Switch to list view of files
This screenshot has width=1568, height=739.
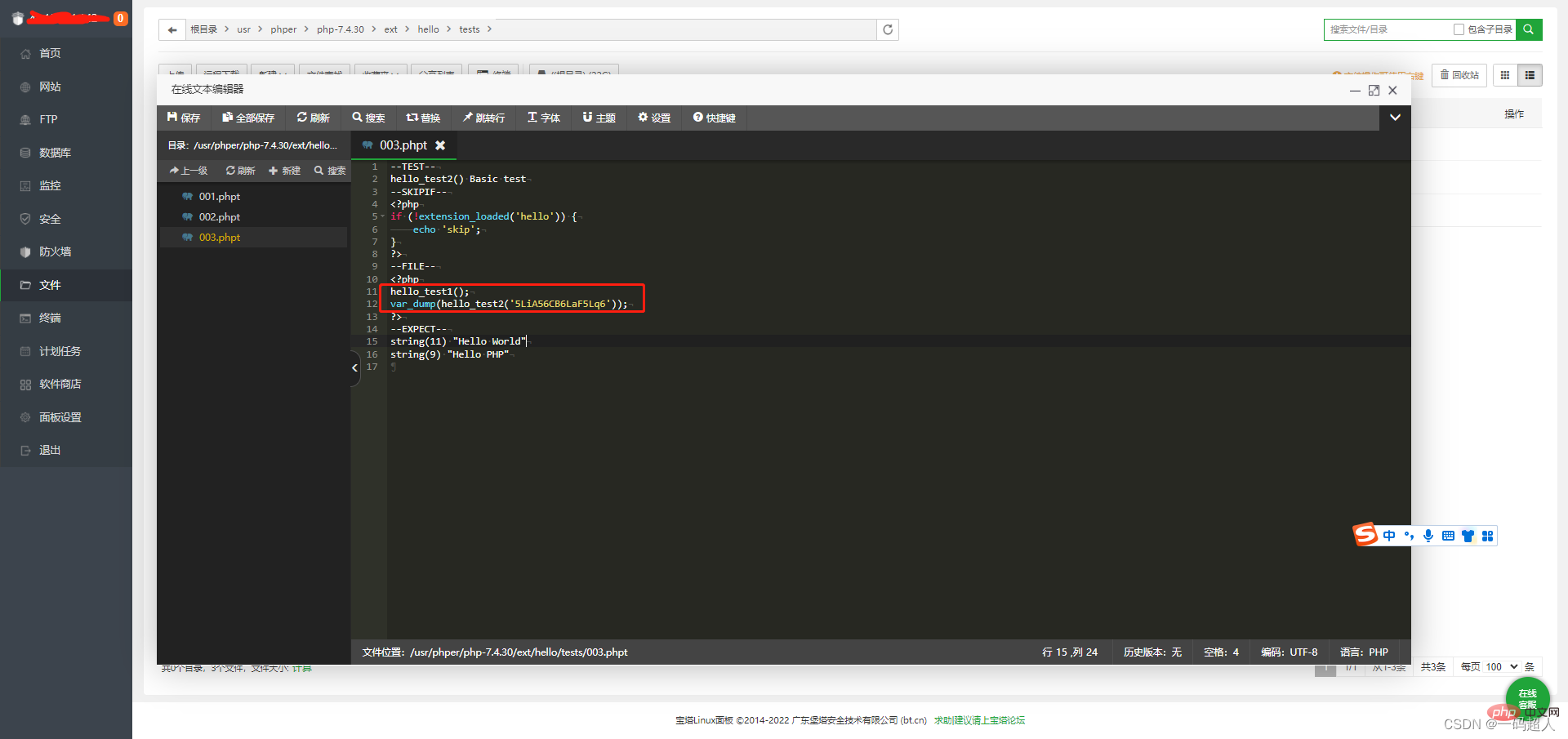pos(1530,75)
